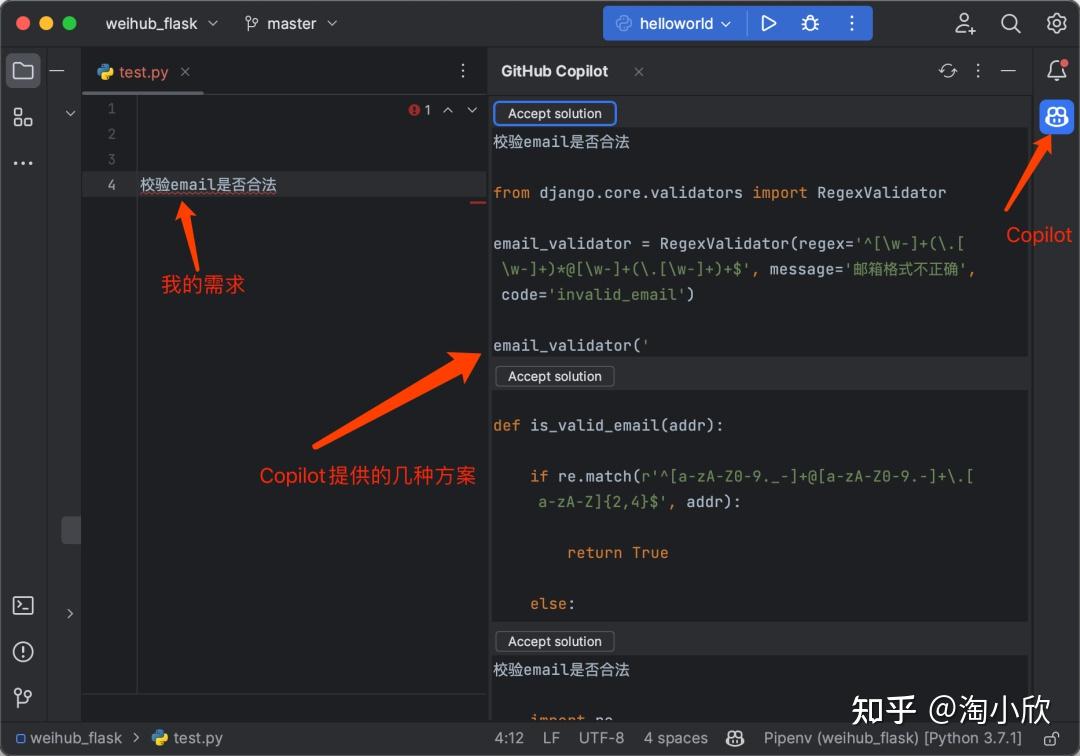
Task: Accept the third Copilot solution
Action: pyautogui.click(x=554, y=642)
